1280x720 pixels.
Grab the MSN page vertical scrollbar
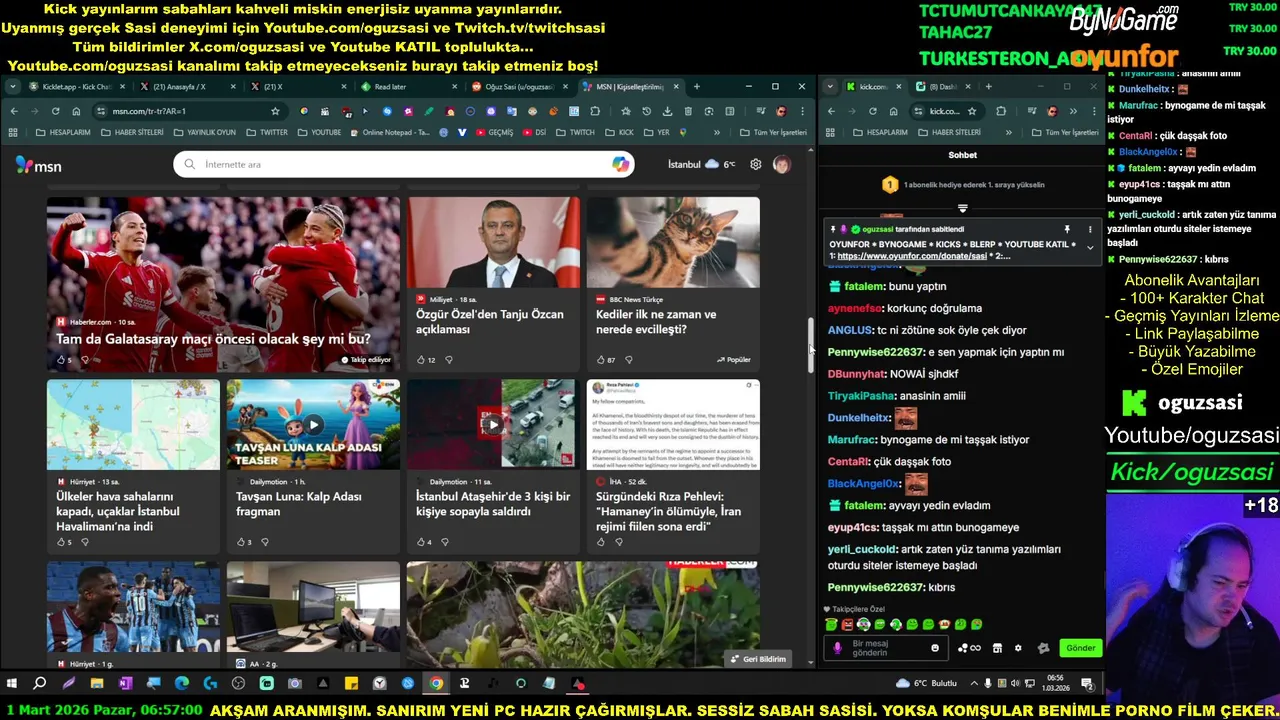pyautogui.click(x=811, y=344)
